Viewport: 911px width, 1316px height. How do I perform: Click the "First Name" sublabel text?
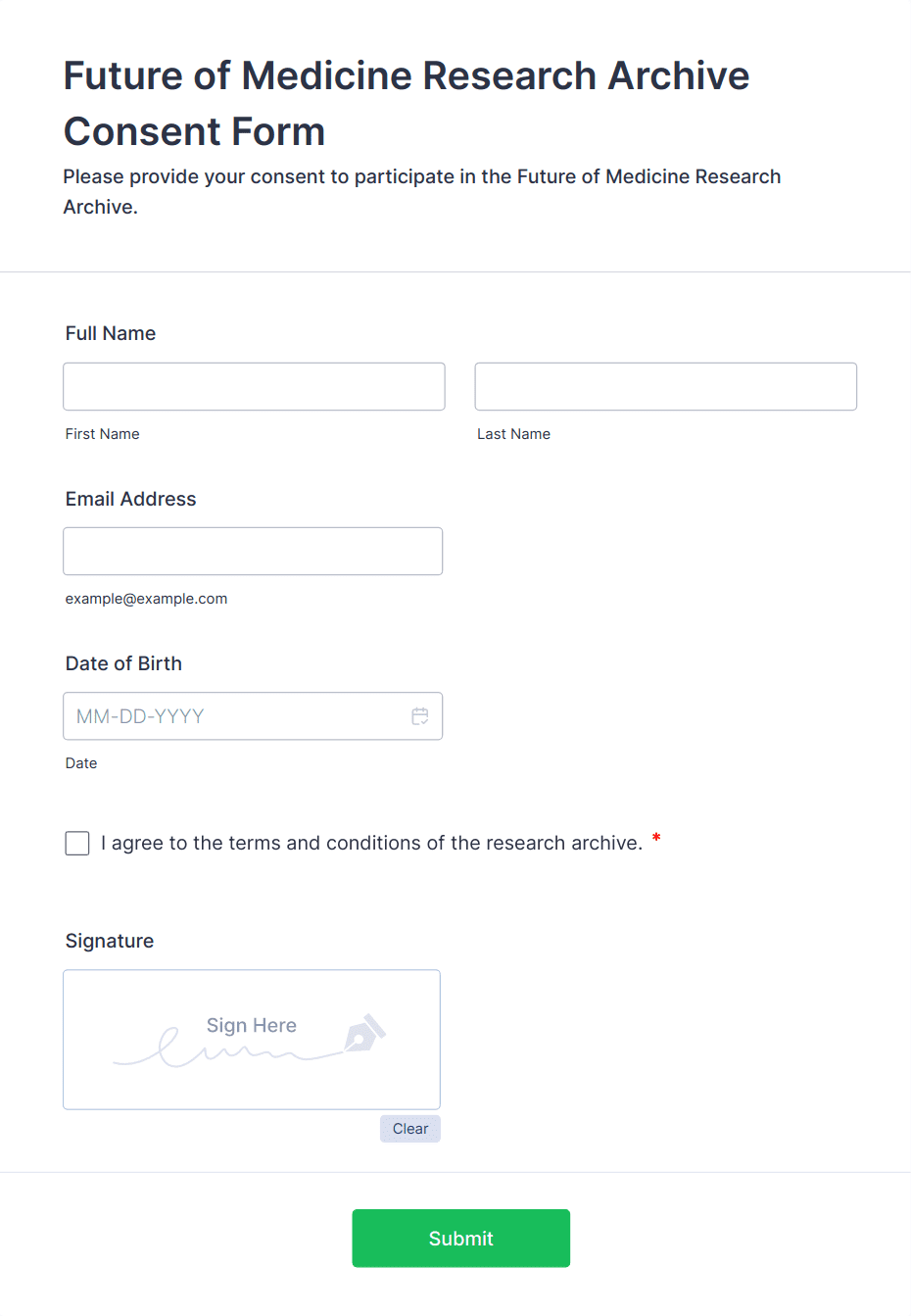pyautogui.click(x=103, y=434)
